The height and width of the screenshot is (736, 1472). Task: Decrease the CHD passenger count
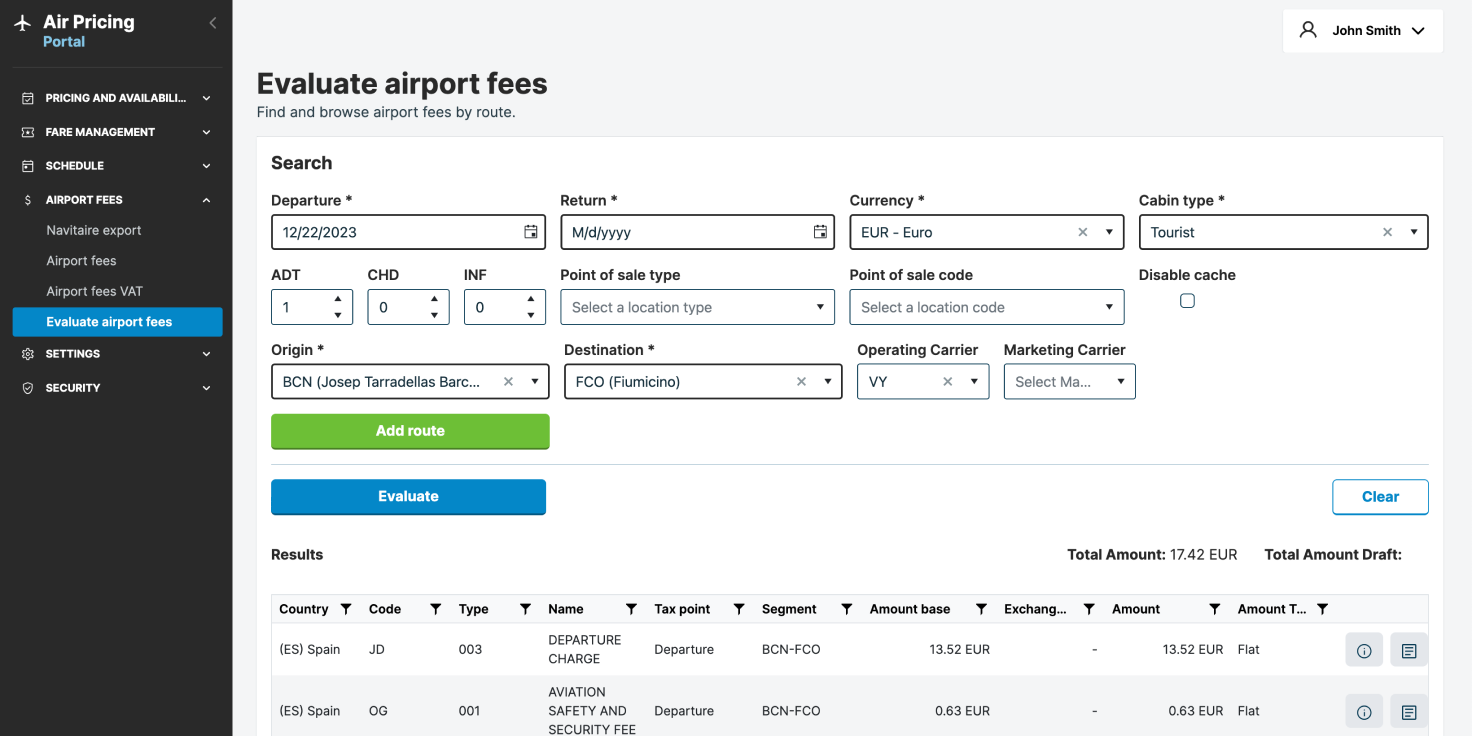[x=434, y=315]
